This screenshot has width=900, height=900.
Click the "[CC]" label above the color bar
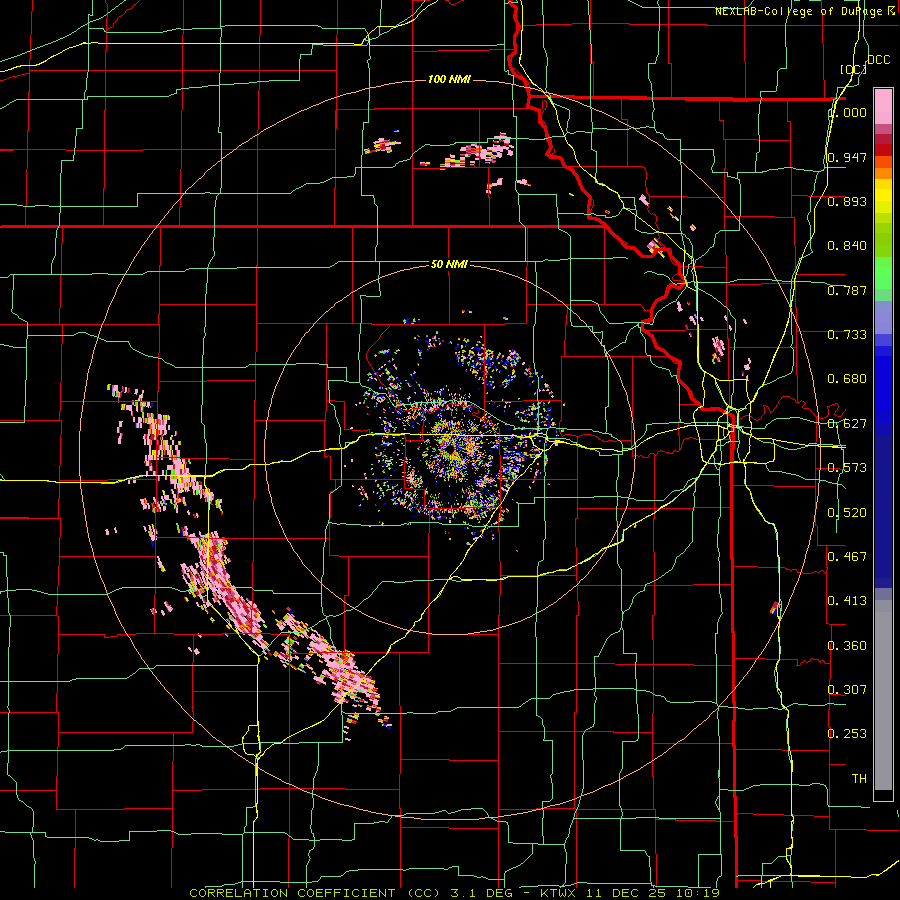click(854, 69)
